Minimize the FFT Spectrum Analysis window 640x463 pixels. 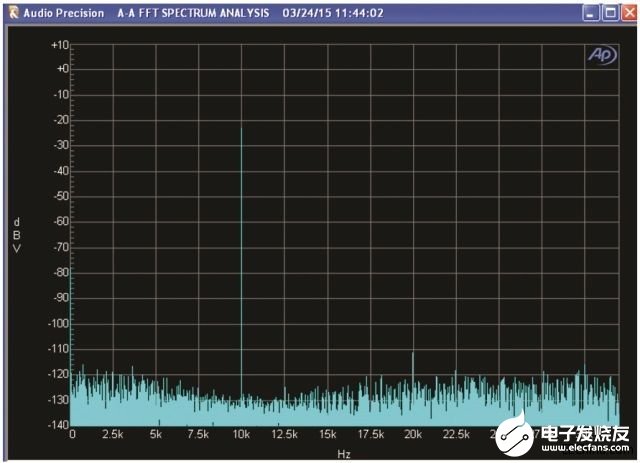[x=590, y=13]
